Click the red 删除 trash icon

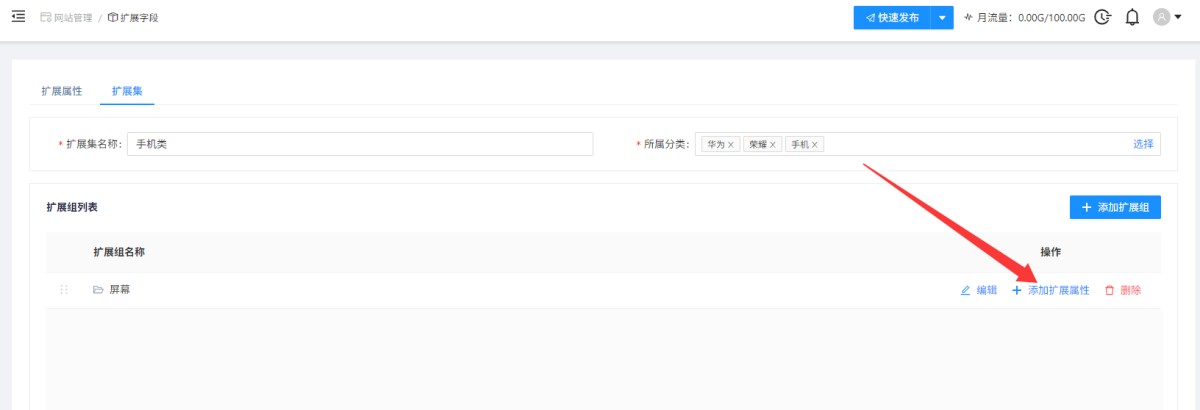(x=1109, y=290)
